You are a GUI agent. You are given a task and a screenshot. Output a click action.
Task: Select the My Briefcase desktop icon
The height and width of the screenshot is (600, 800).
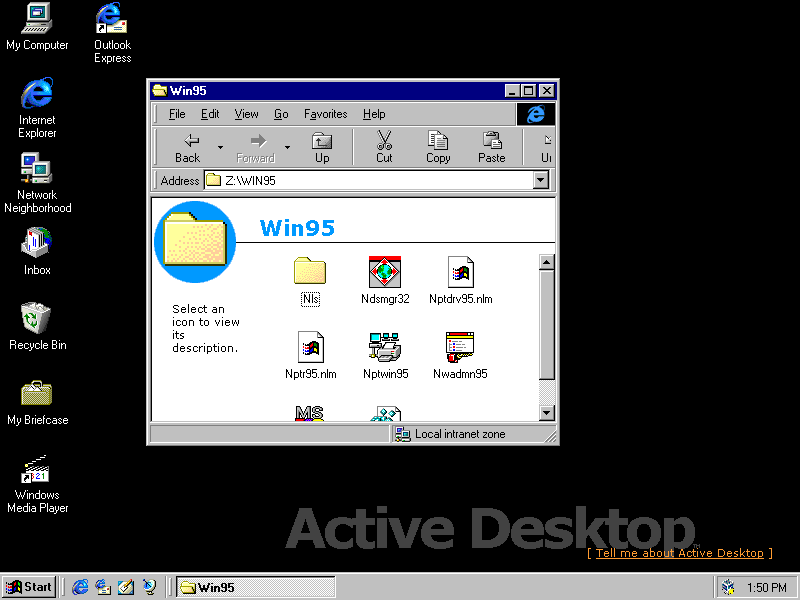[x=37, y=402]
